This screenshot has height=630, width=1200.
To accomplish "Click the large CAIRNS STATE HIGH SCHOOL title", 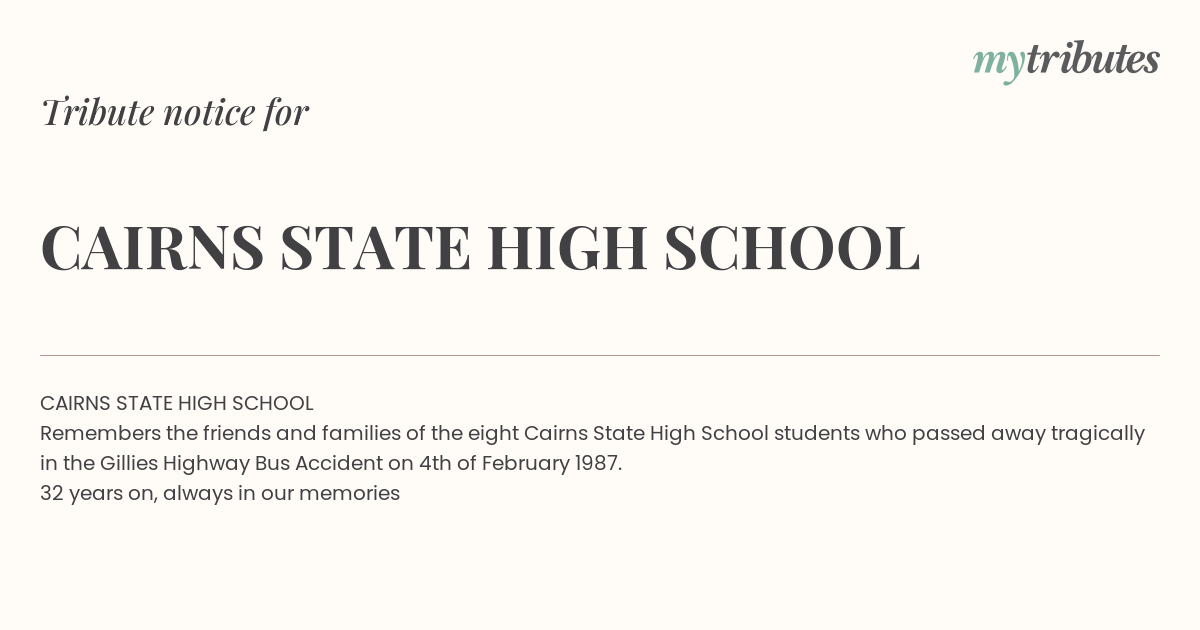I will [x=480, y=248].
